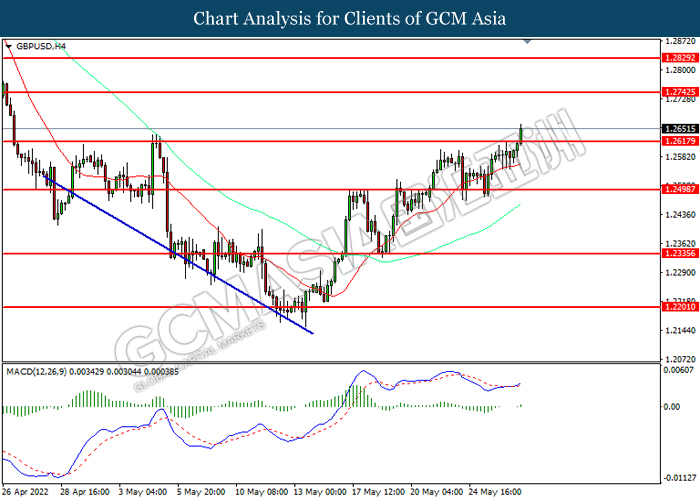Click the MACD zero level 0.00
Viewport: 700px width, 500px height.
point(672,407)
